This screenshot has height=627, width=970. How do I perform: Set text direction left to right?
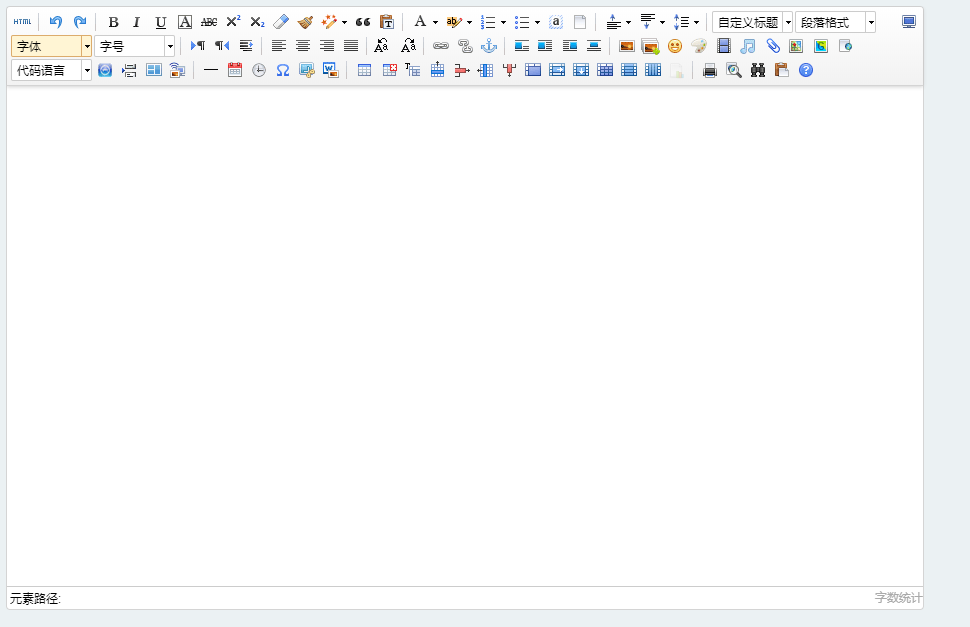pyautogui.click(x=198, y=46)
